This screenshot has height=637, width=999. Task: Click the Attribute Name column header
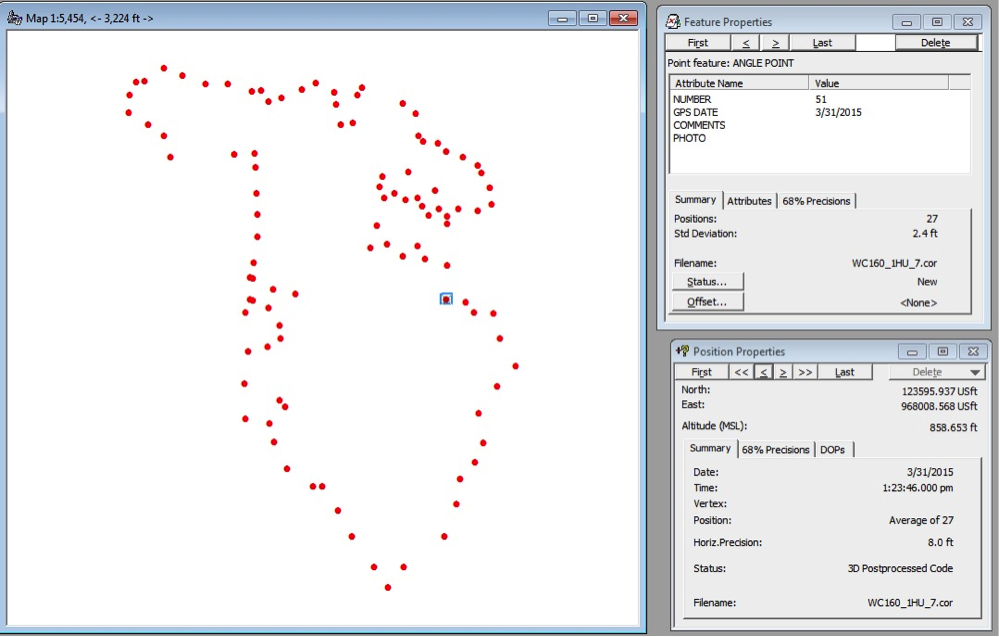pos(739,83)
